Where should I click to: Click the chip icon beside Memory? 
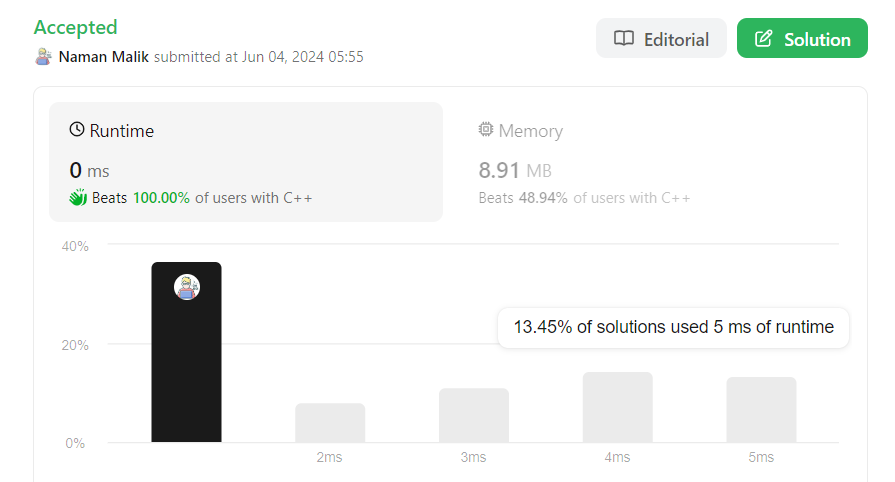[486, 130]
